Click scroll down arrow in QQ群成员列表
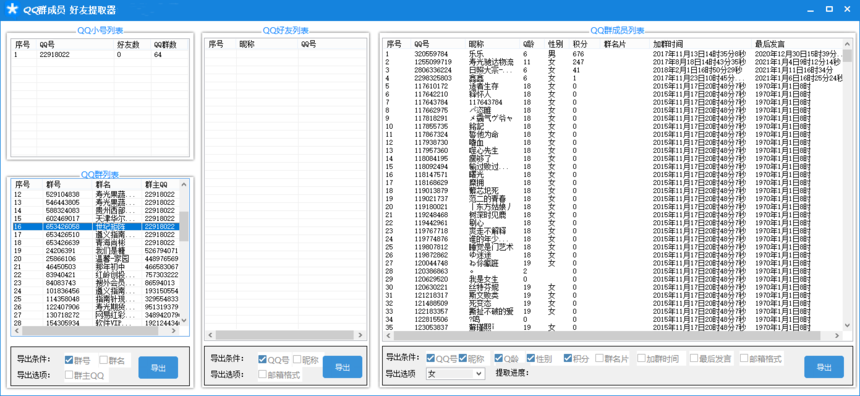This screenshot has width=860, height=396. pos(847,326)
